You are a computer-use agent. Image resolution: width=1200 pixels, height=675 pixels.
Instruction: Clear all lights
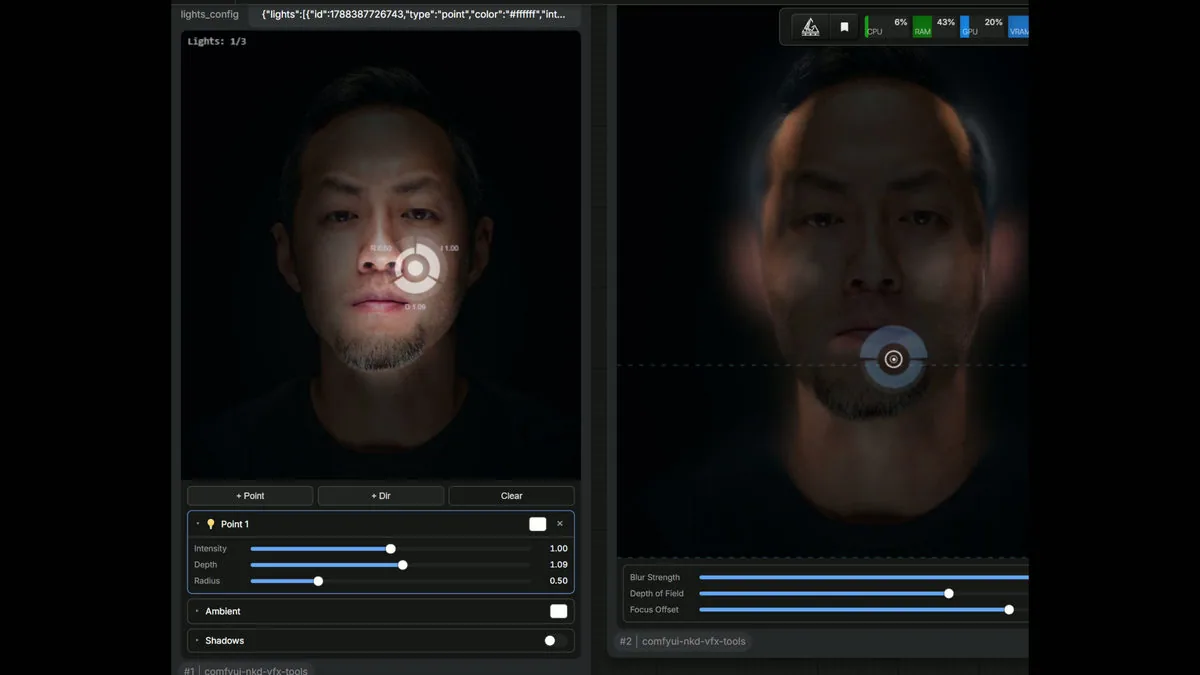[x=511, y=496]
